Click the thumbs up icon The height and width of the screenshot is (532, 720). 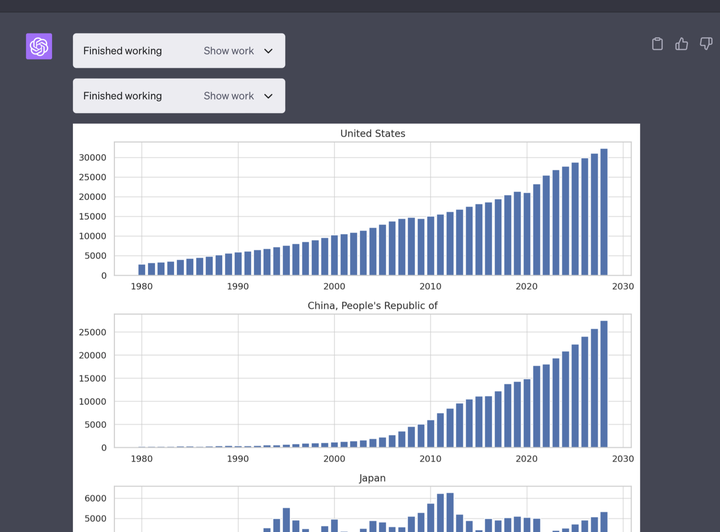pos(681,44)
